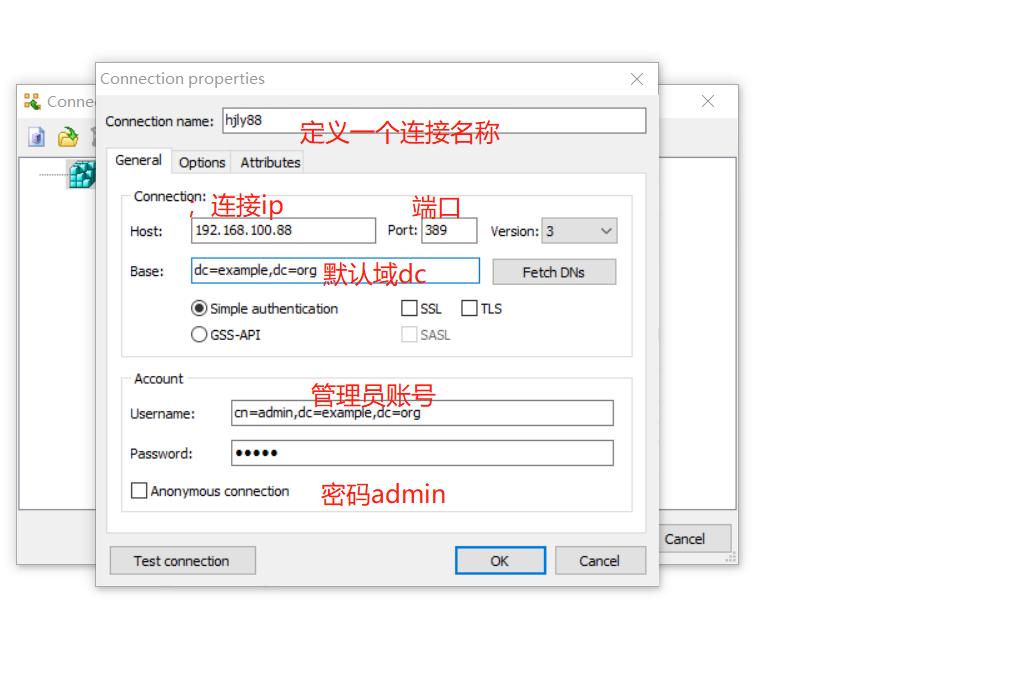
Task: Switch to the Options tab
Action: 202,162
